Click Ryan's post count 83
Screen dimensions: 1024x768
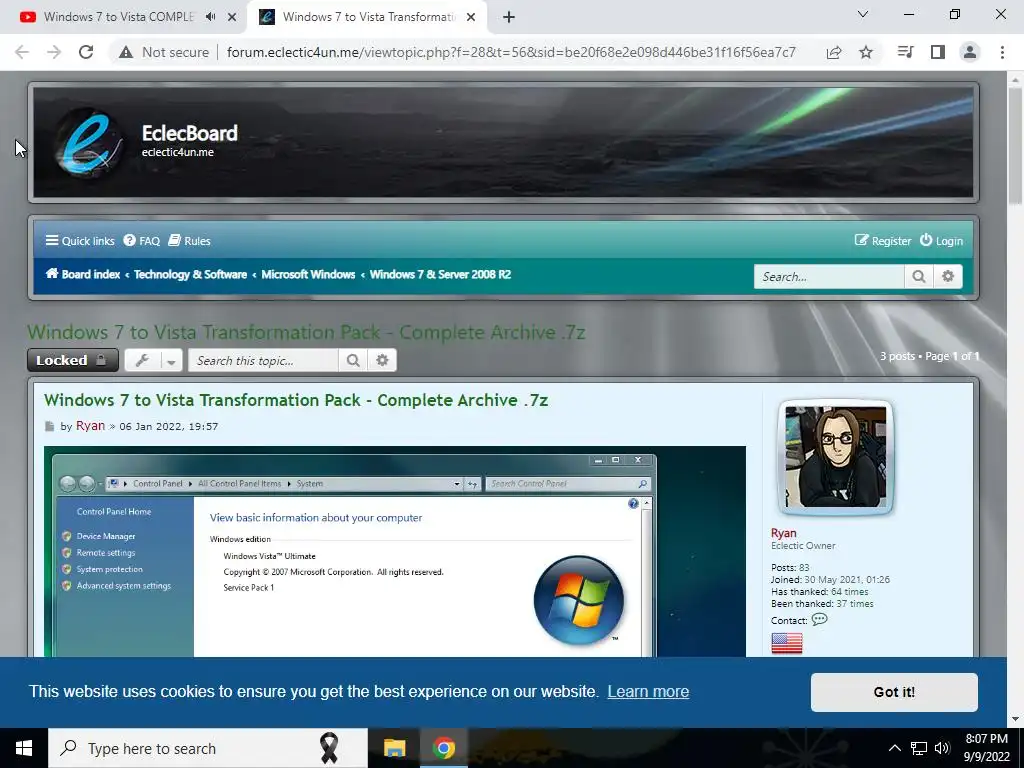804,568
